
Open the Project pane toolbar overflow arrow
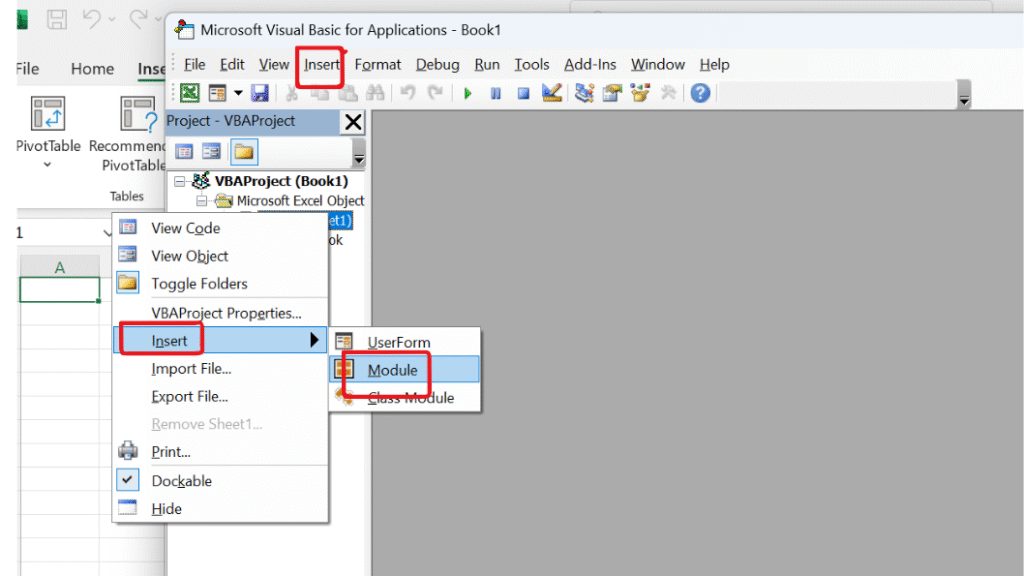click(x=359, y=152)
